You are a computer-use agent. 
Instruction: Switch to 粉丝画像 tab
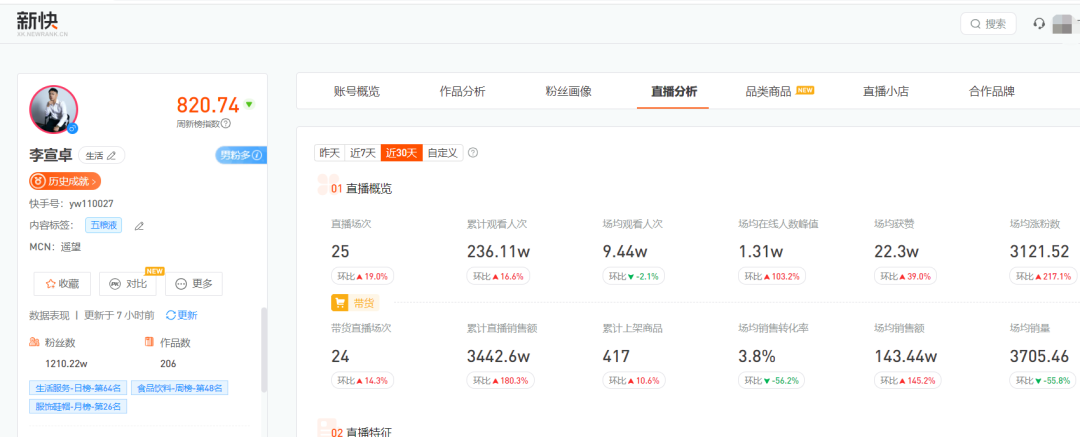click(x=568, y=92)
